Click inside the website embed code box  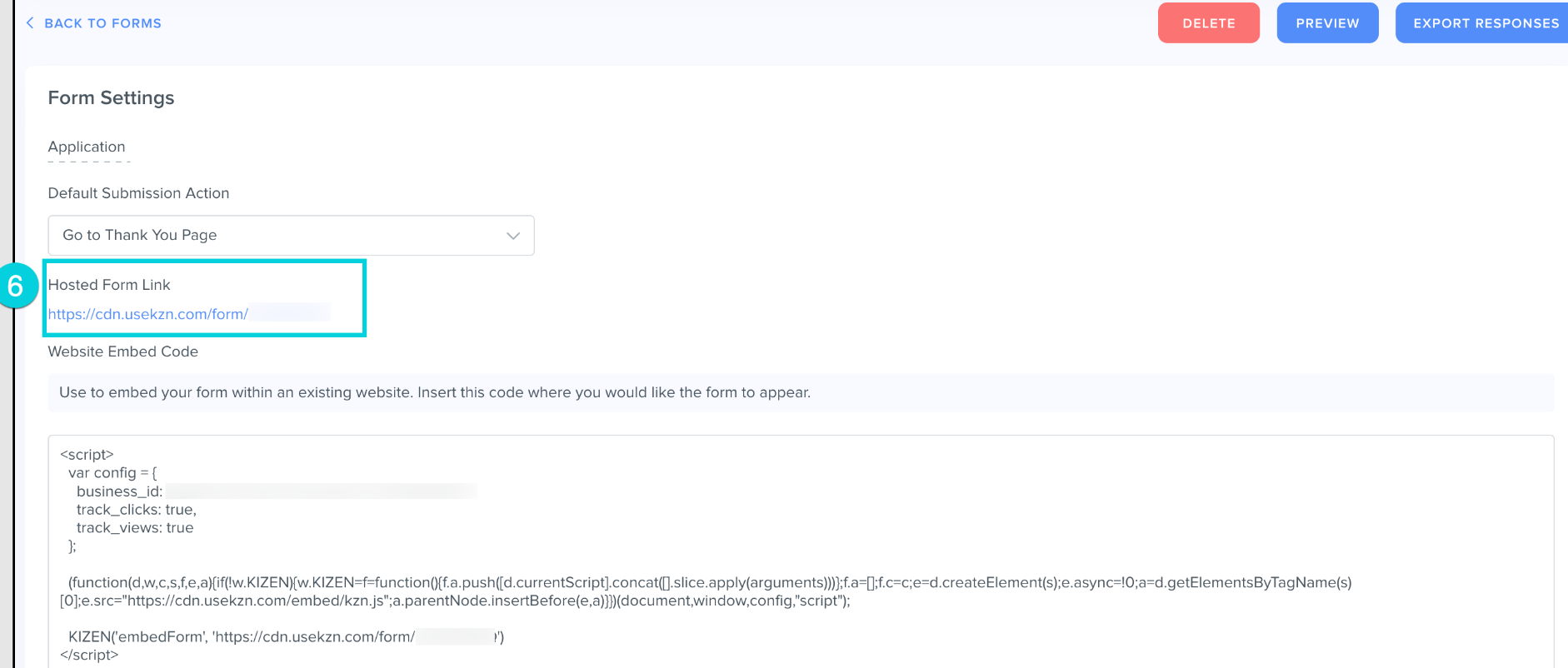pyautogui.click(x=801, y=551)
